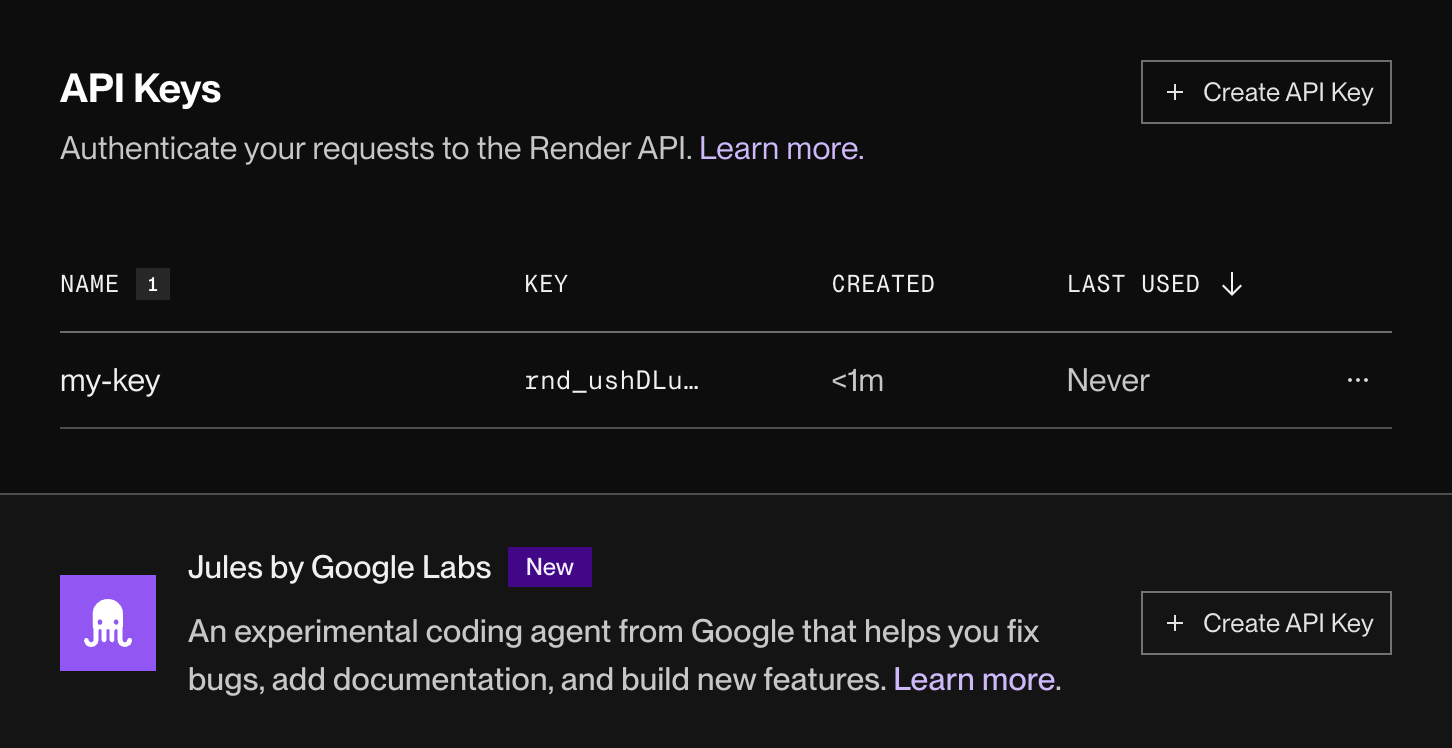Image resolution: width=1452 pixels, height=748 pixels.
Task: Select the my-key row name
Action: [110, 380]
